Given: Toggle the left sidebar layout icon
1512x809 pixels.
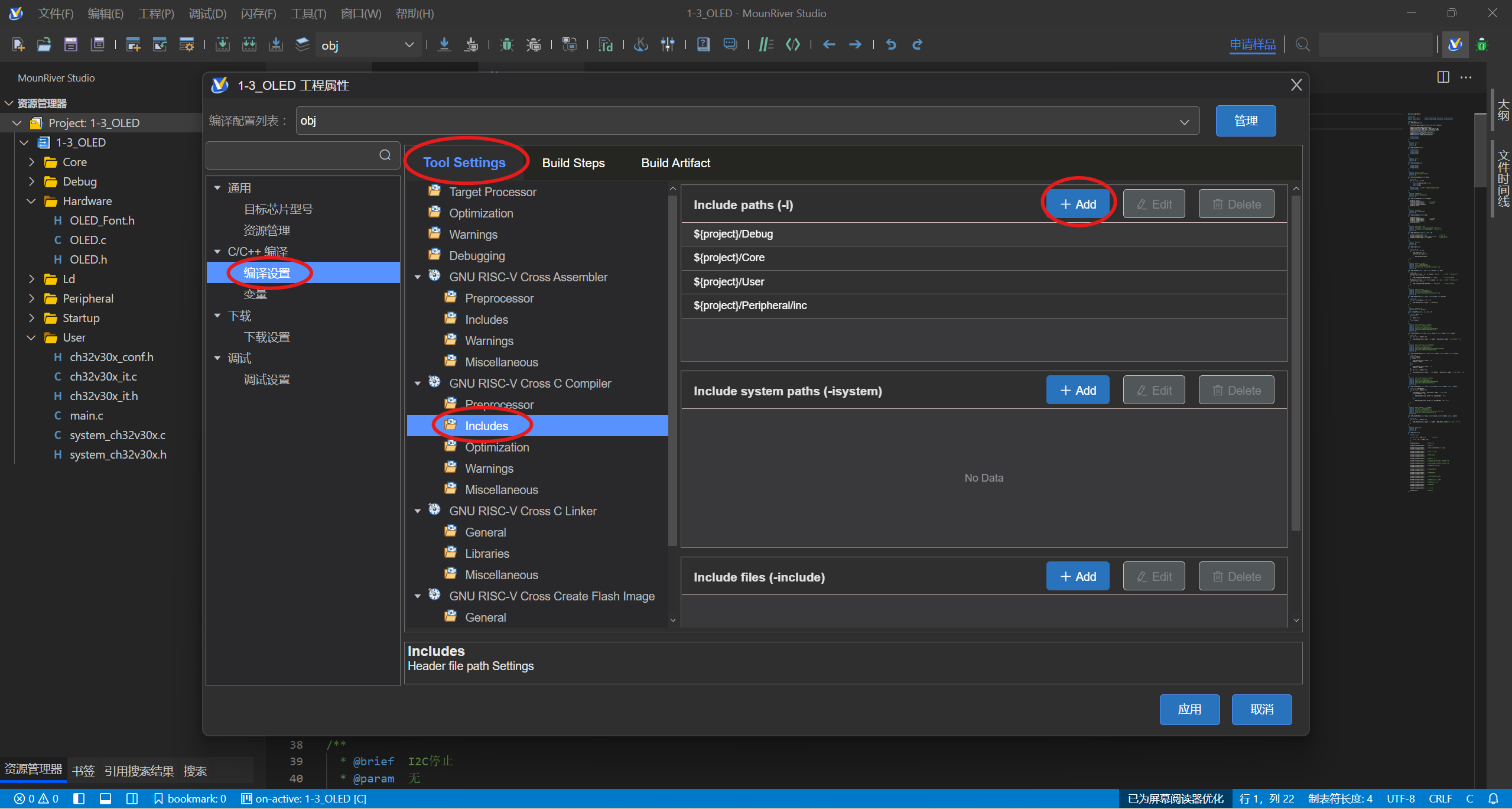Looking at the screenshot, I should point(79,799).
